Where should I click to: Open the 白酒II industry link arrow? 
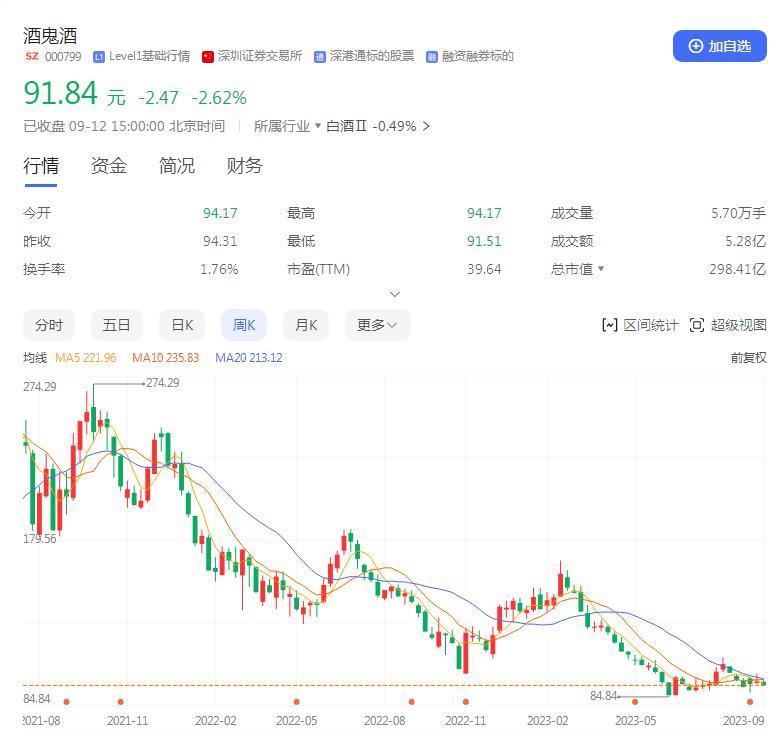[x=426, y=126]
